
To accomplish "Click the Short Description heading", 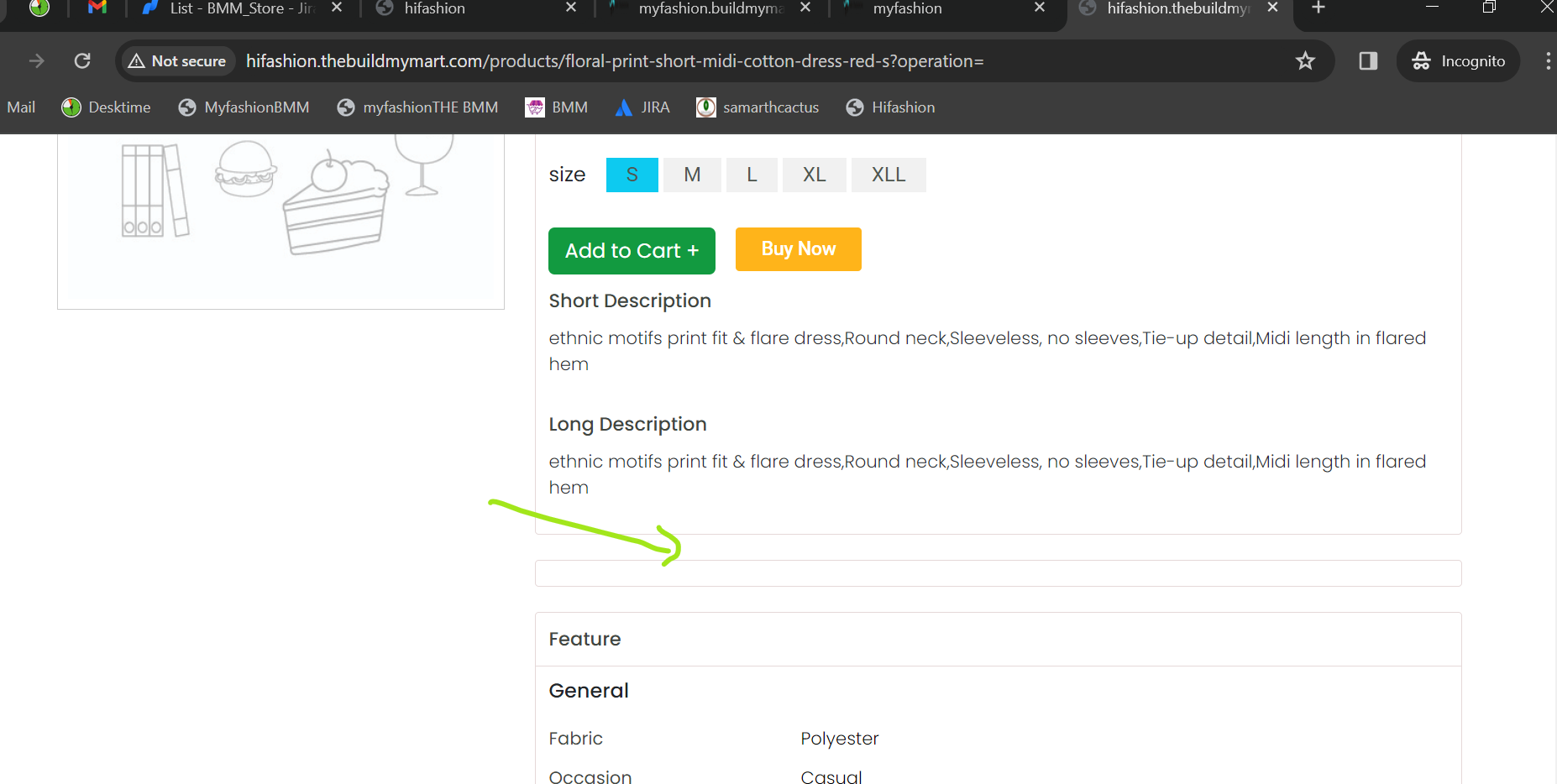I will pos(630,301).
